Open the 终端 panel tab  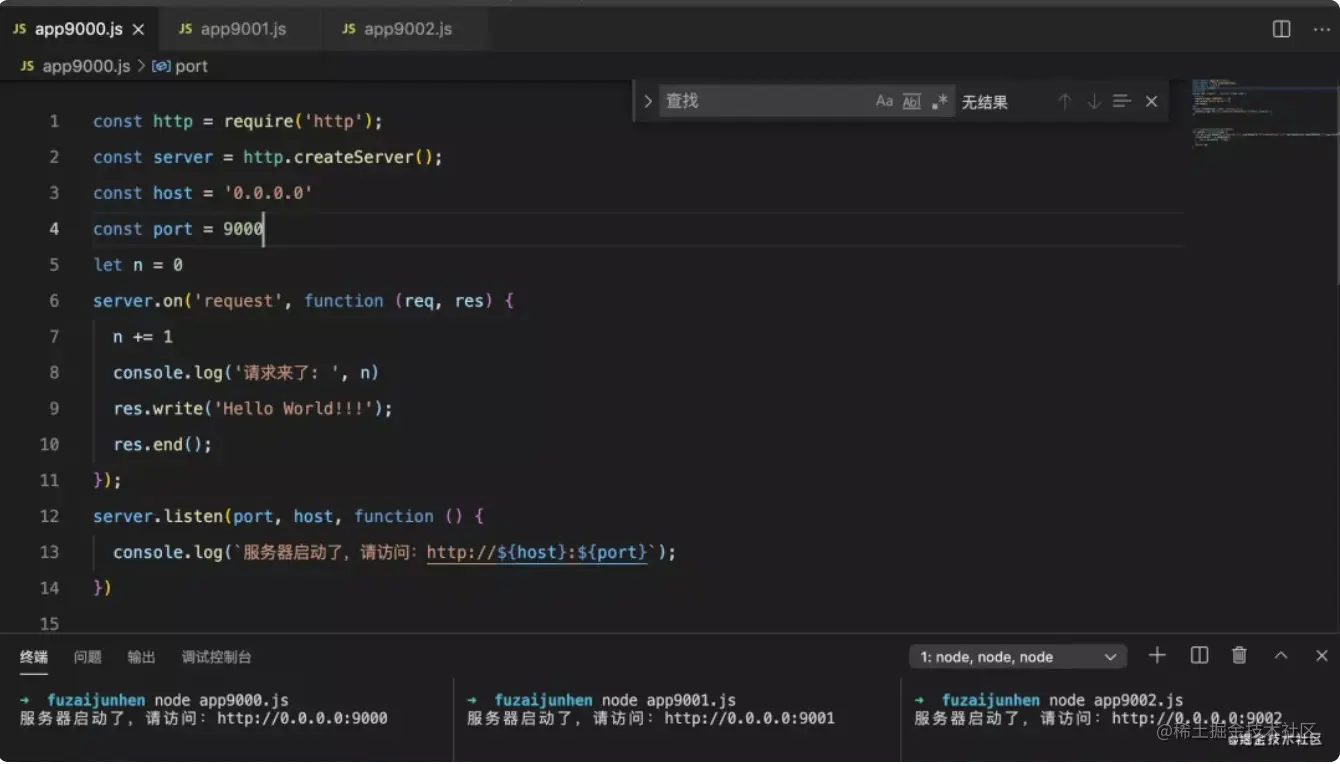coord(34,657)
